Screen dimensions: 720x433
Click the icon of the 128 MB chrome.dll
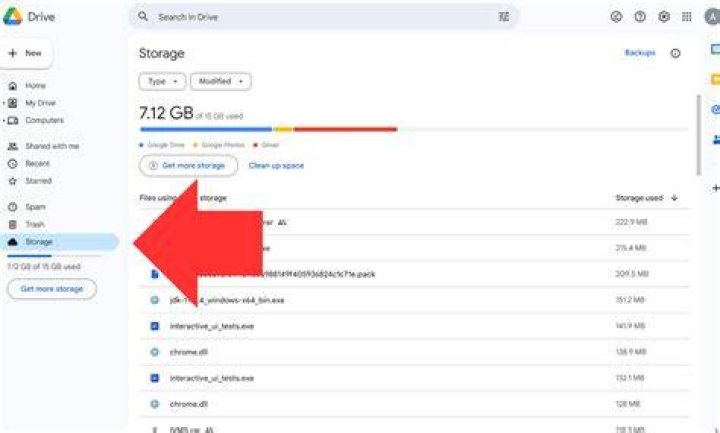155,404
